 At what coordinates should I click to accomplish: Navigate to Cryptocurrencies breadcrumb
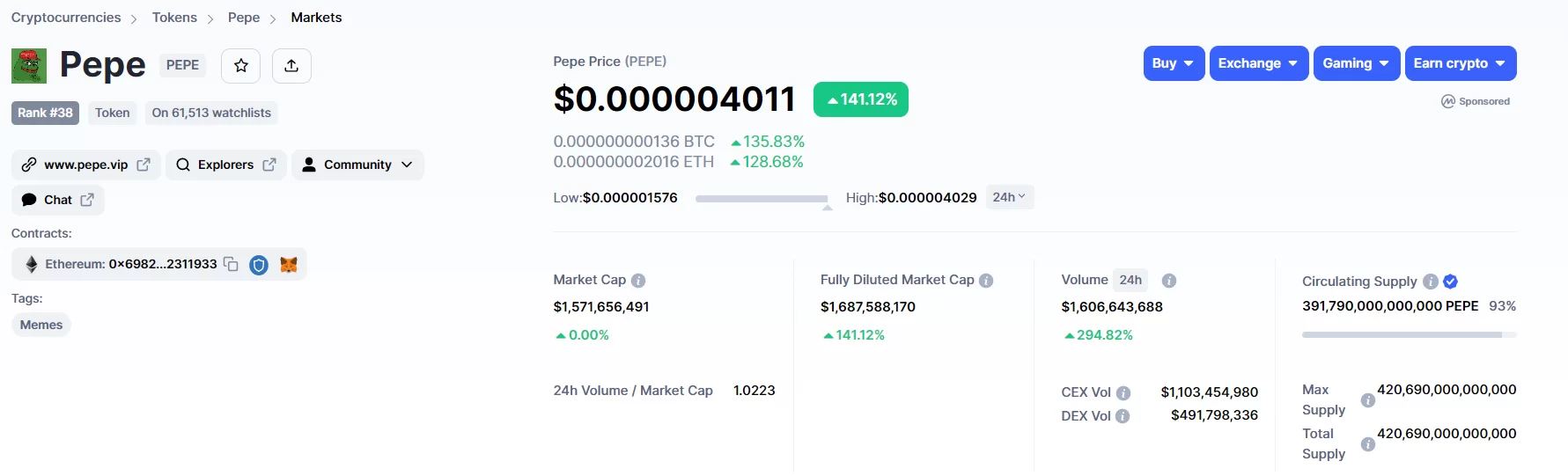66,18
